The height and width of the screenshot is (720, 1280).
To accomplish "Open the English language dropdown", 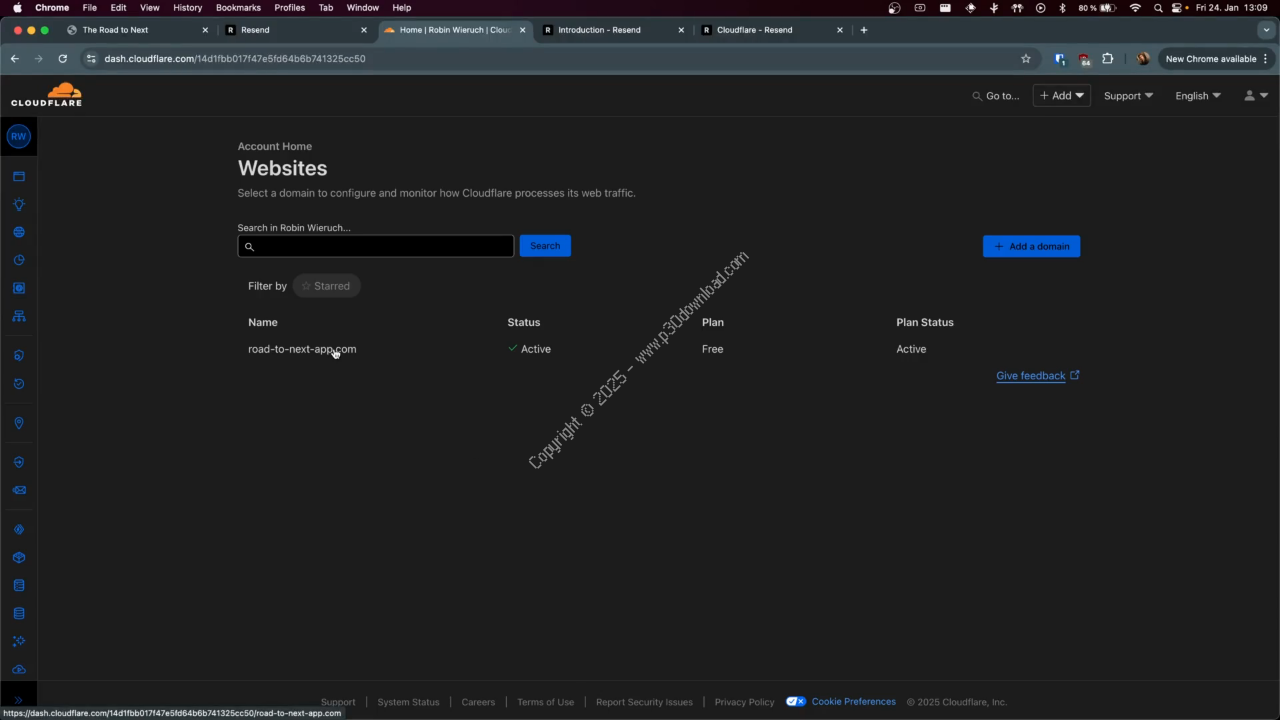I will (x=1198, y=96).
